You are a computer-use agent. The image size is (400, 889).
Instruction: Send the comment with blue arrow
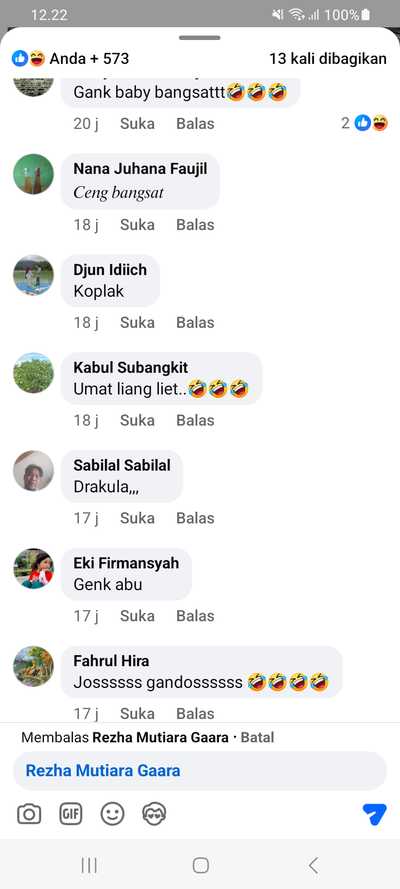pyautogui.click(x=375, y=814)
